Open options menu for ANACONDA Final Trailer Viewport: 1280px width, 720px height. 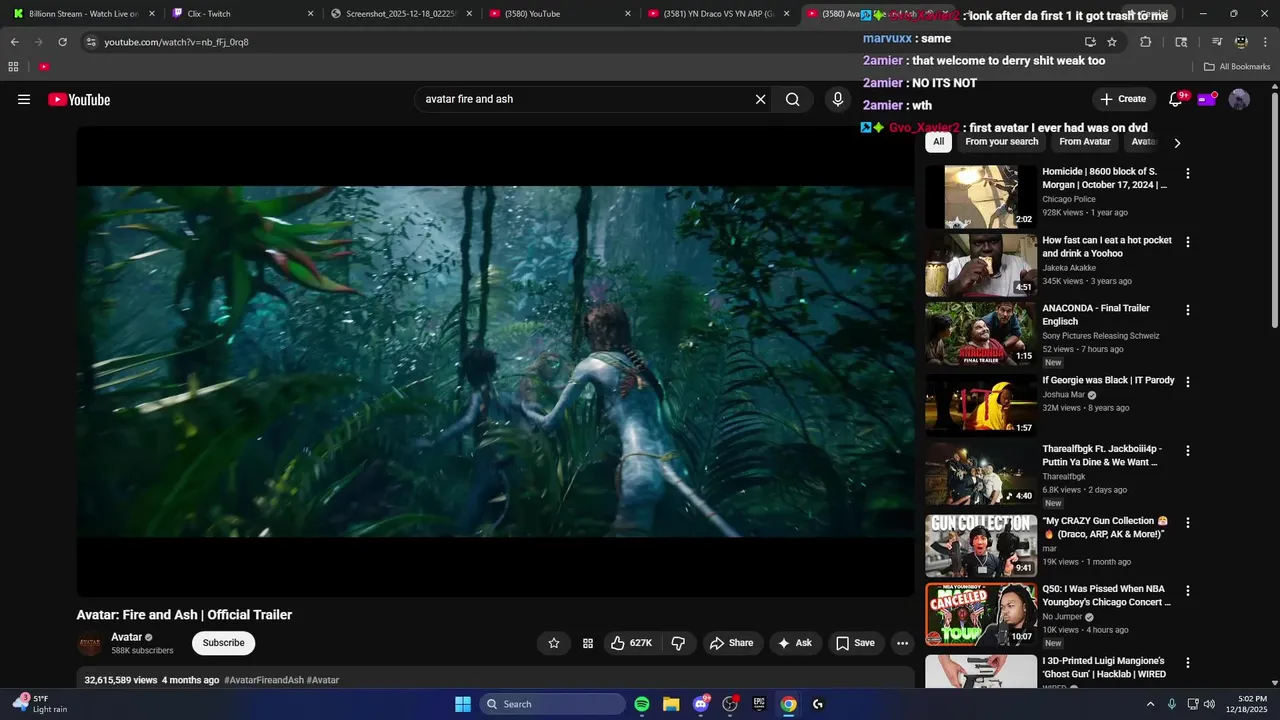point(1188,310)
